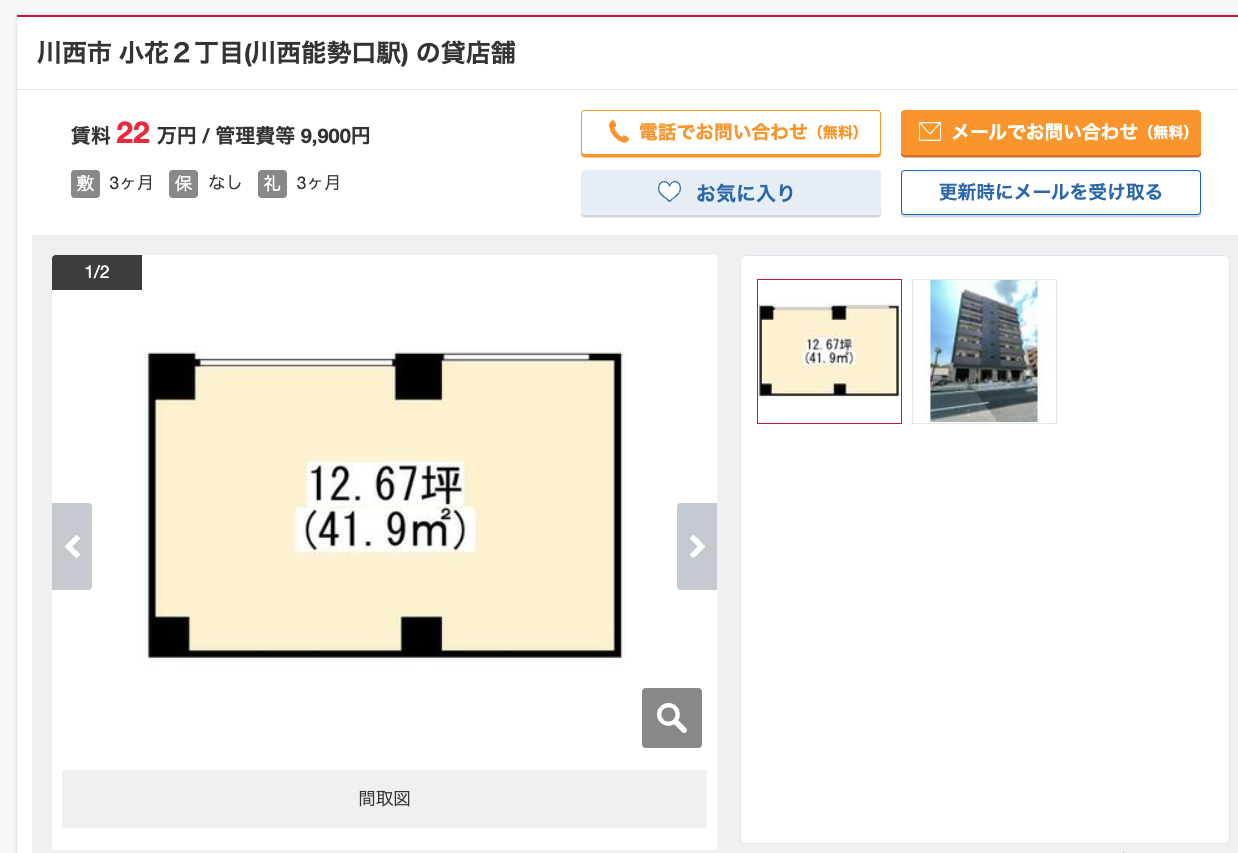Viewport: 1238px width, 853px height.
Task: Click the large floor plan image
Action: tap(385, 505)
